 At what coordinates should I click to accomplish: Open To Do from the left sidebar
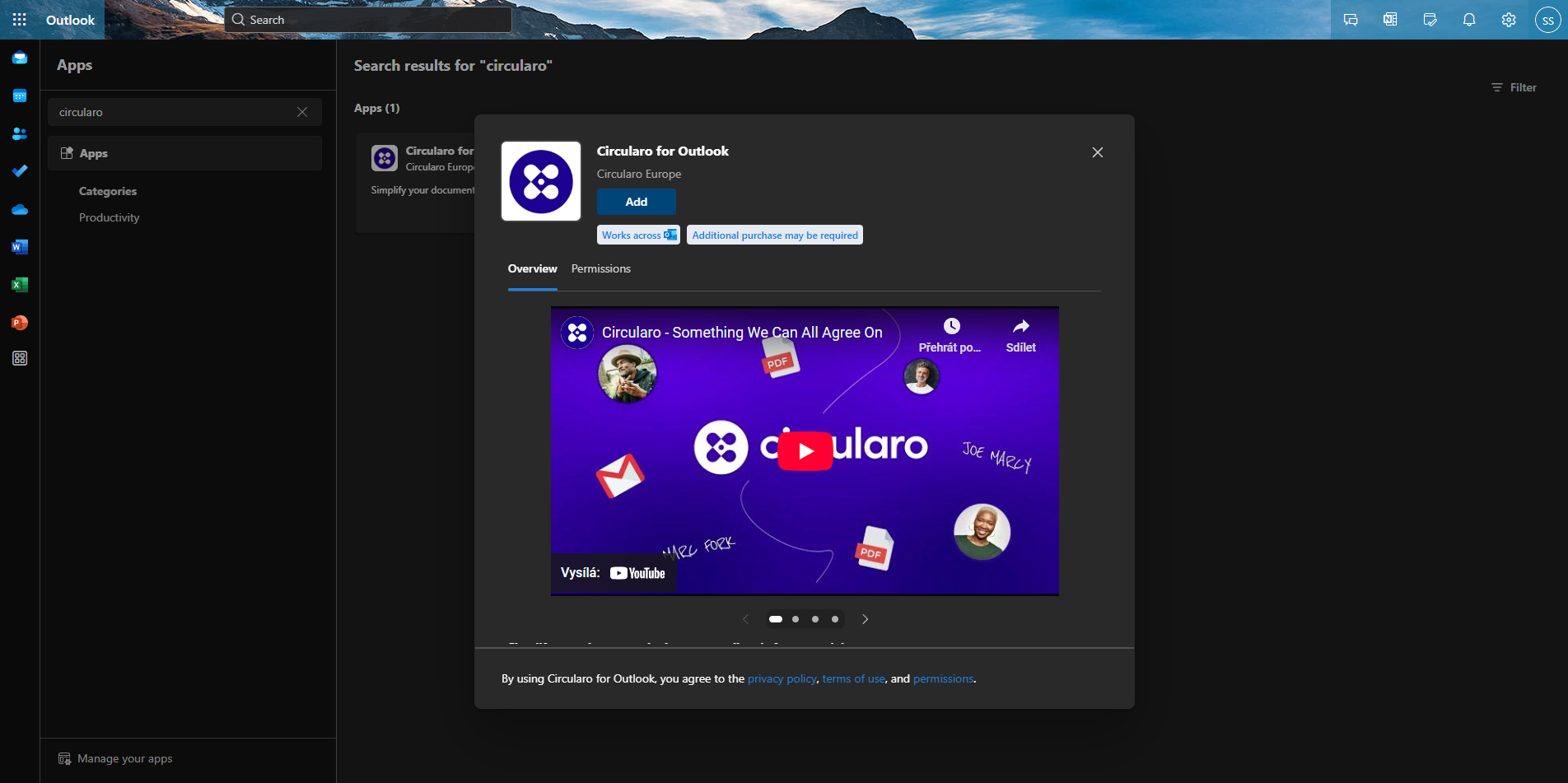coord(19,171)
